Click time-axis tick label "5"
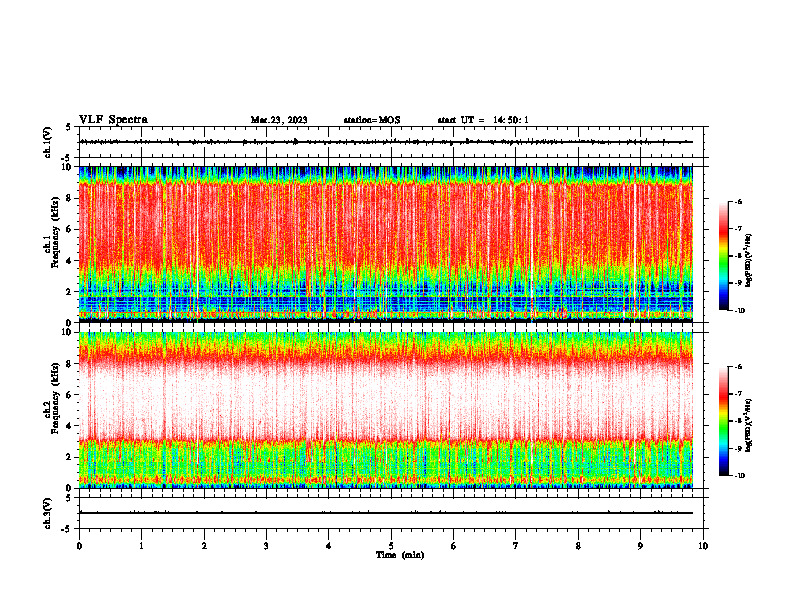The image size is (792, 612). pyautogui.click(x=391, y=546)
